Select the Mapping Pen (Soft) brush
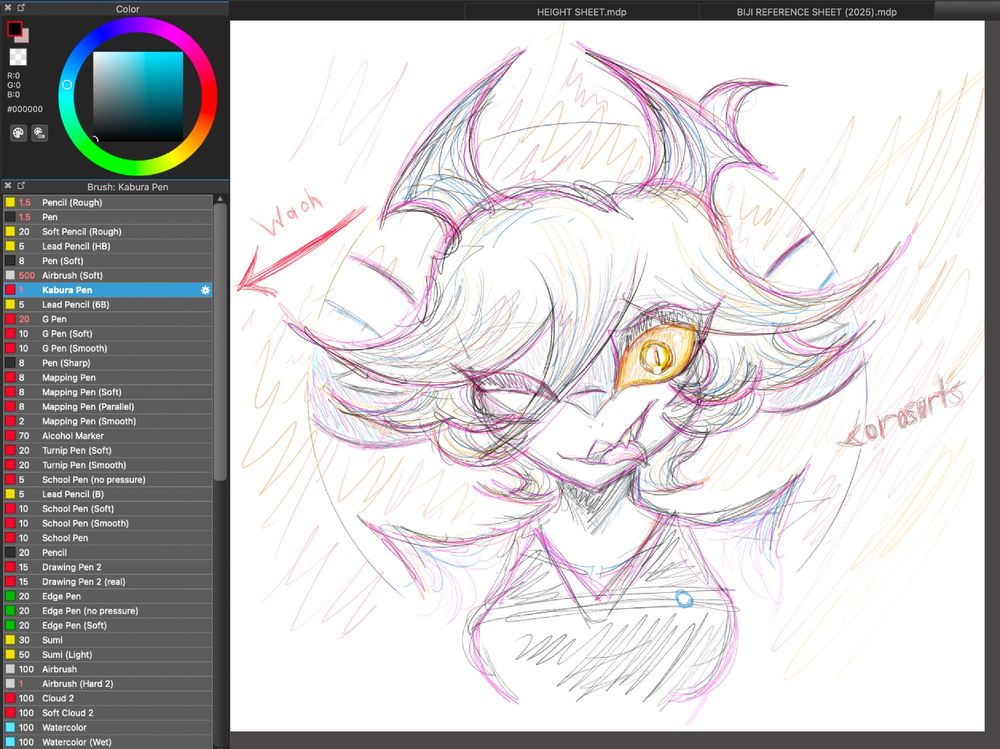Screen dimensions: 1000x749 pyautogui.click(x=108, y=392)
